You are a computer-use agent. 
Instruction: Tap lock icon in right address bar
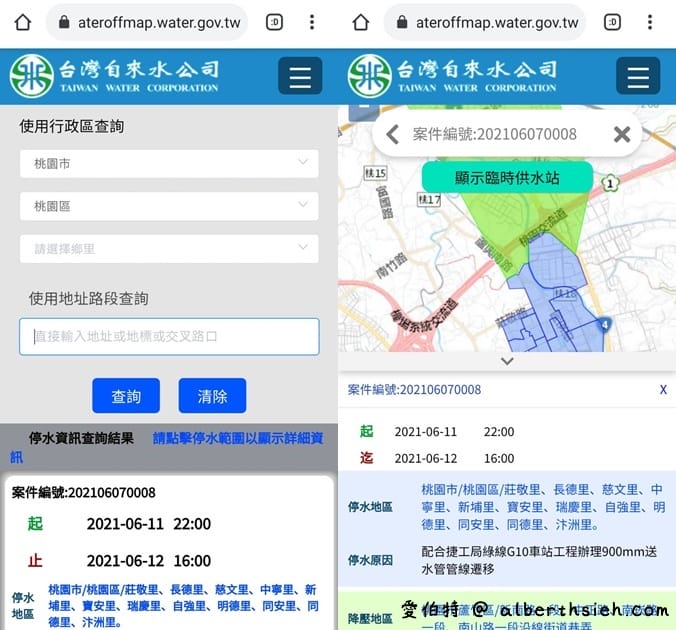402,22
